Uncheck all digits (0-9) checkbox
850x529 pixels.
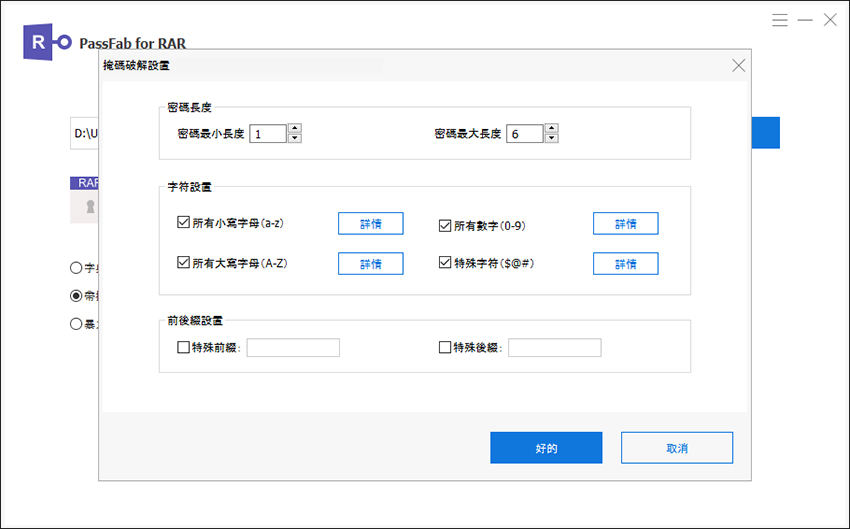(x=445, y=225)
